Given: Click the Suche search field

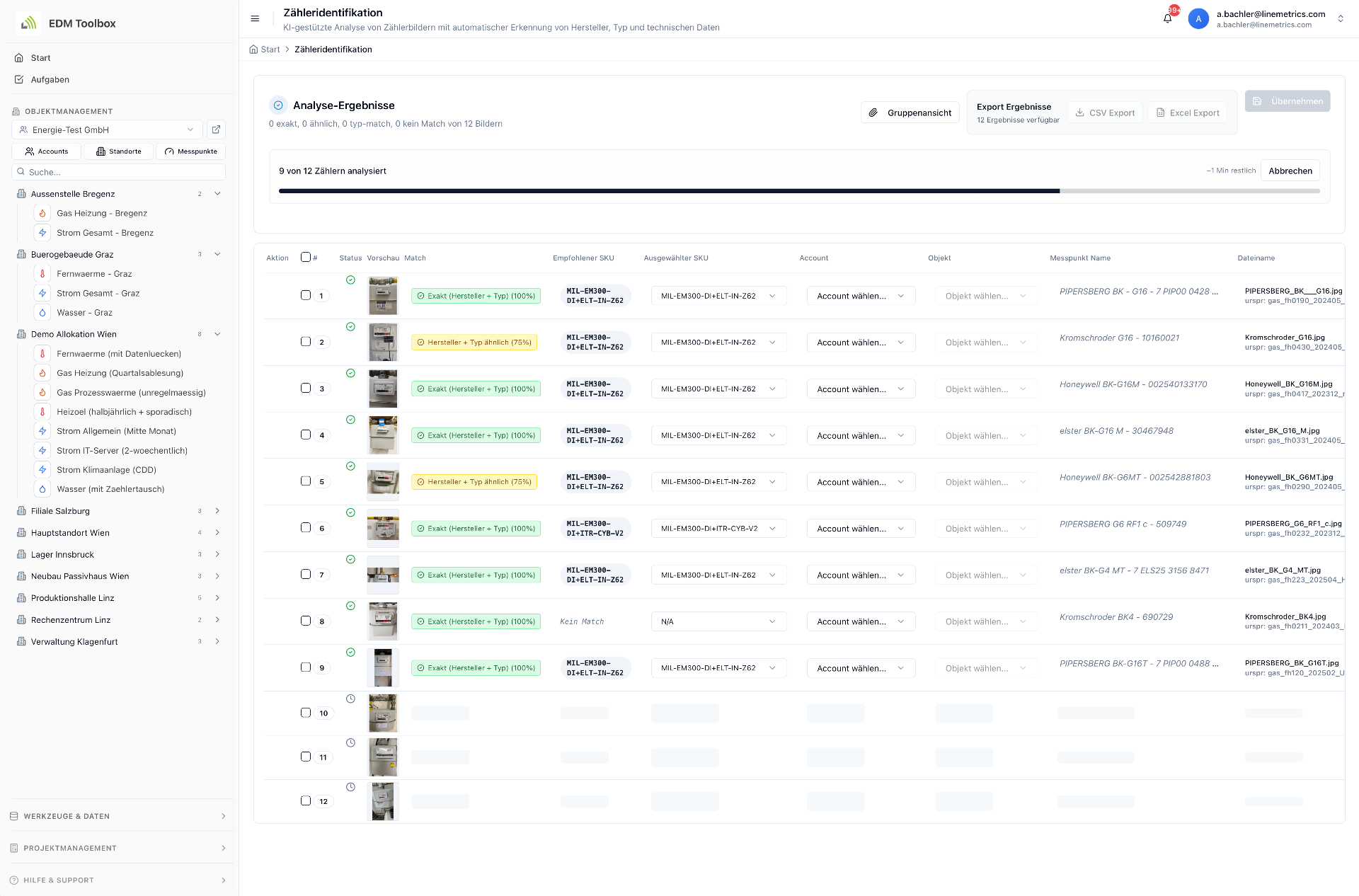Looking at the screenshot, I should pyautogui.click(x=118, y=172).
